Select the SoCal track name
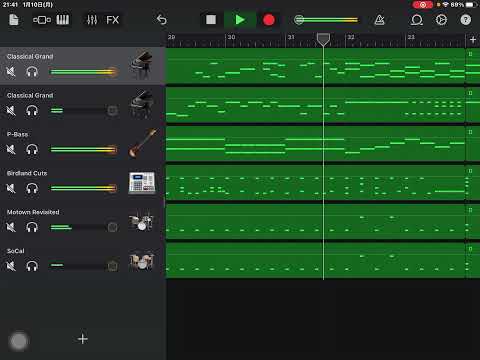 click(x=16, y=251)
